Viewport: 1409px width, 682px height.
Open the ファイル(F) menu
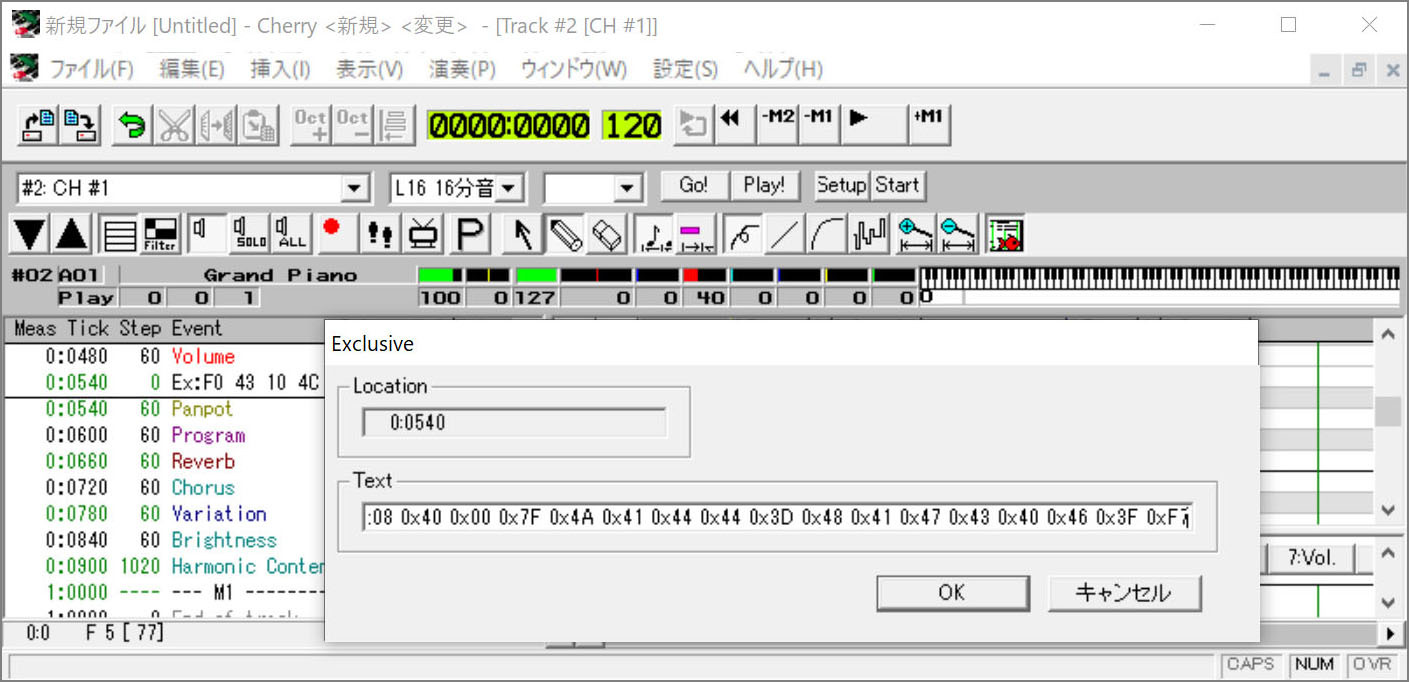[x=90, y=69]
